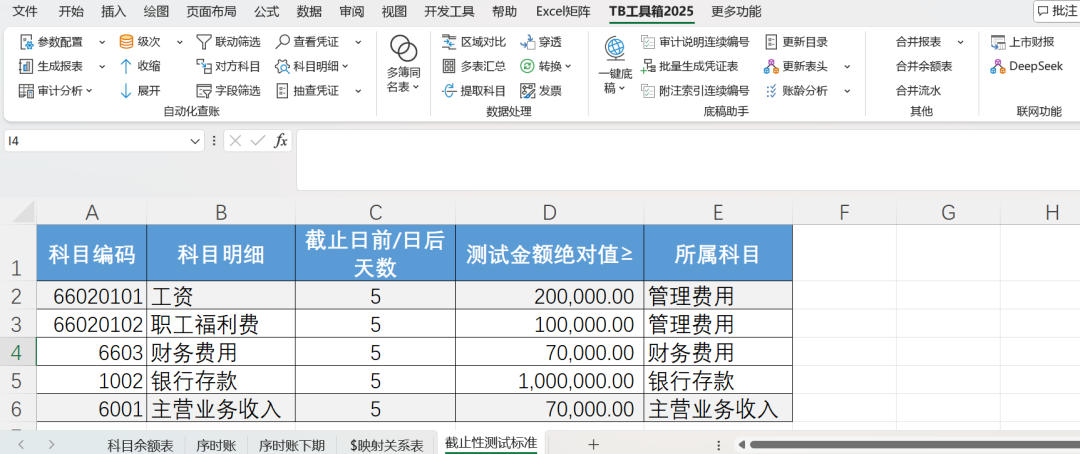
Task: Open the 更多功能 tab
Action: click(736, 11)
